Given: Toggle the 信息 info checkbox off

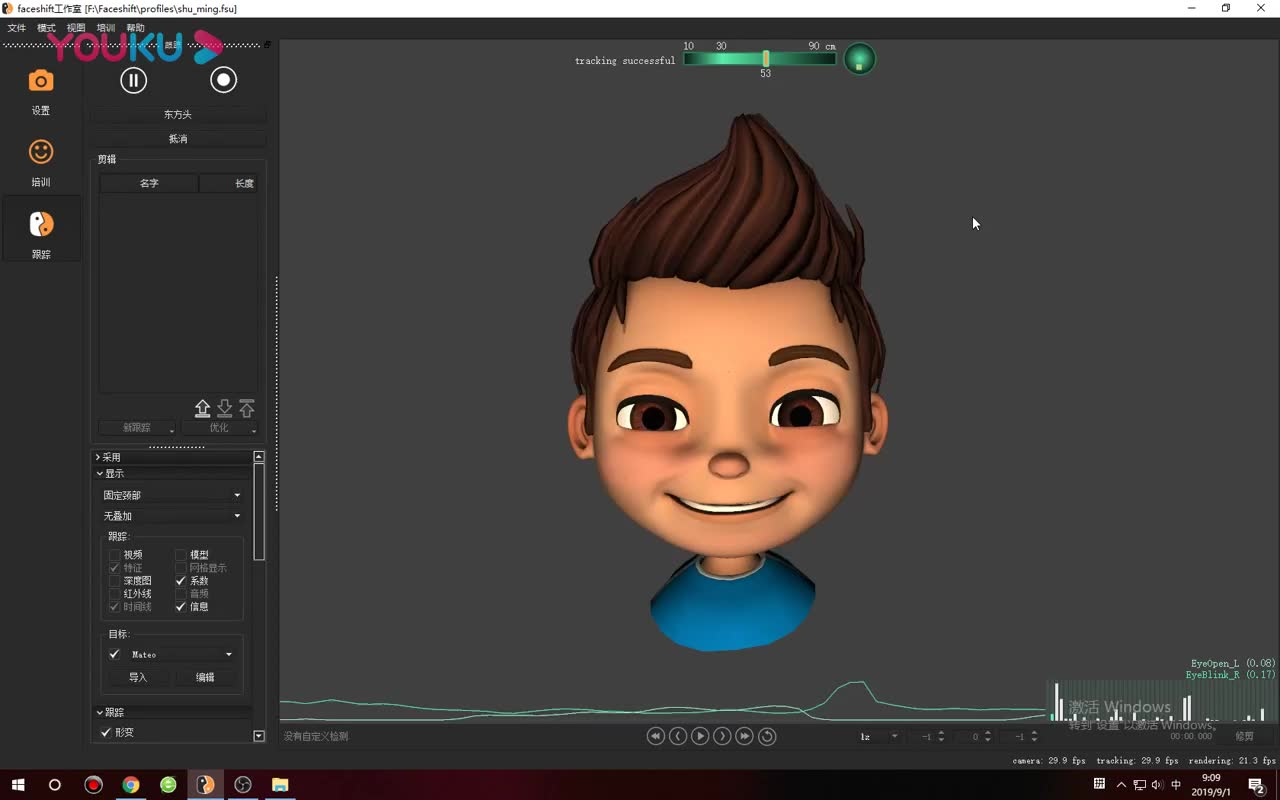Looking at the screenshot, I should click(x=181, y=607).
